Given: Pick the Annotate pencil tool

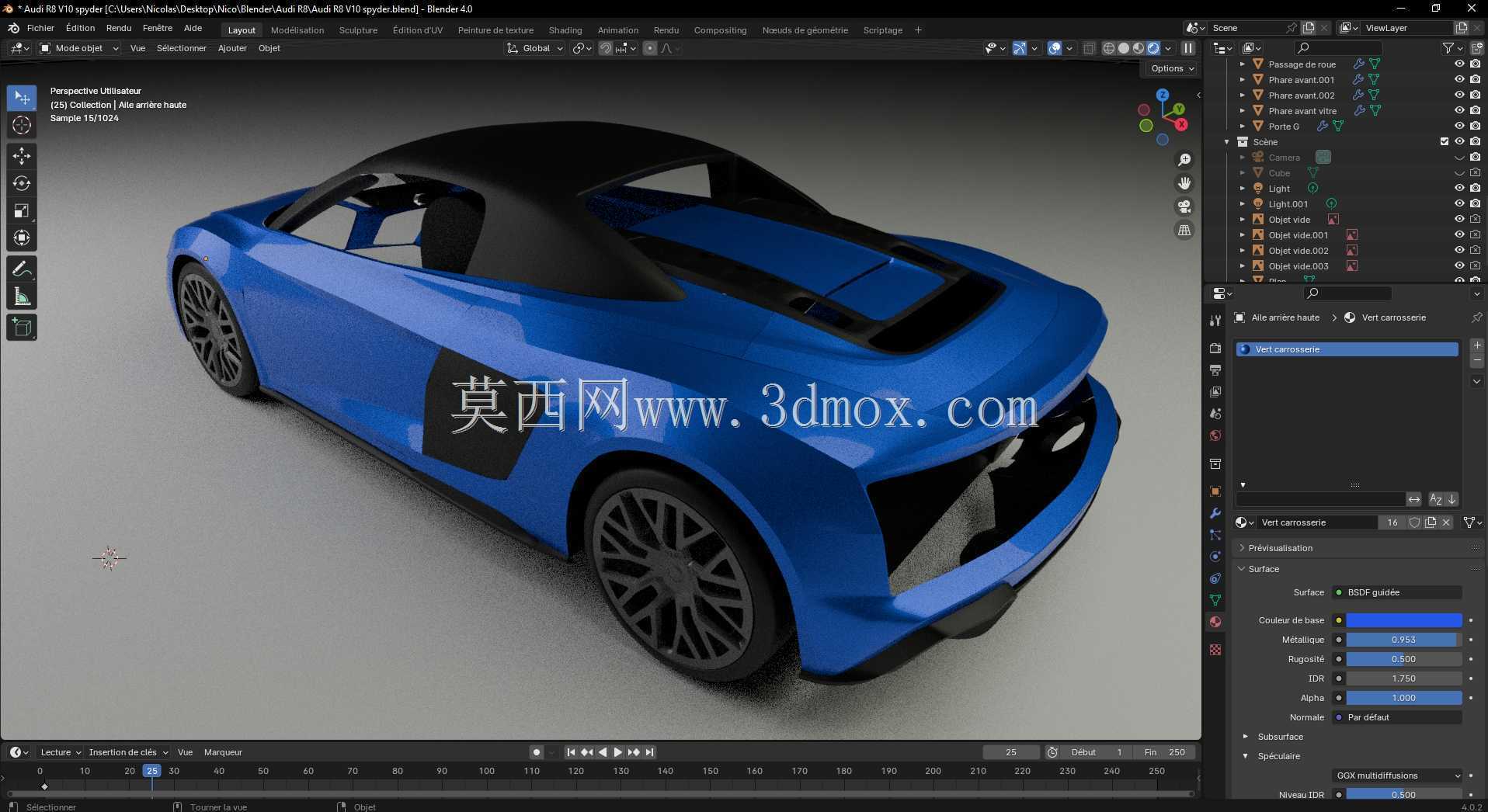Looking at the screenshot, I should click(x=22, y=269).
